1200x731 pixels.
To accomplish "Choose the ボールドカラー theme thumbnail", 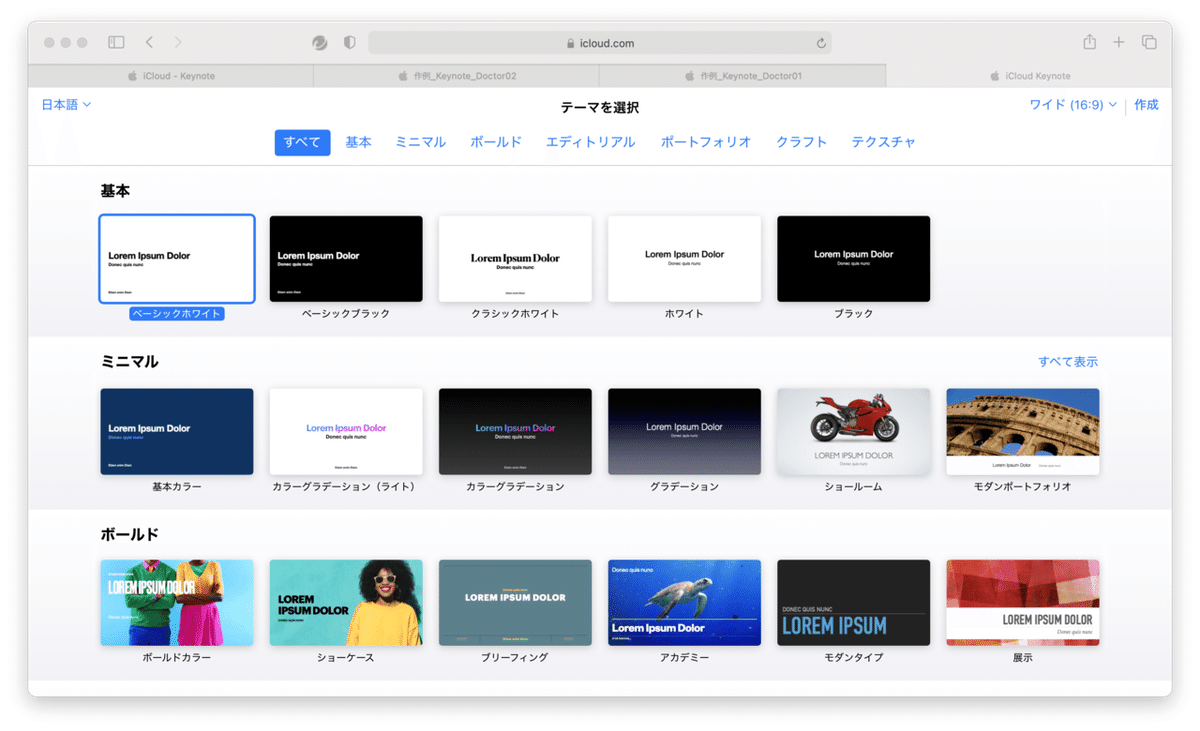I will (177, 602).
